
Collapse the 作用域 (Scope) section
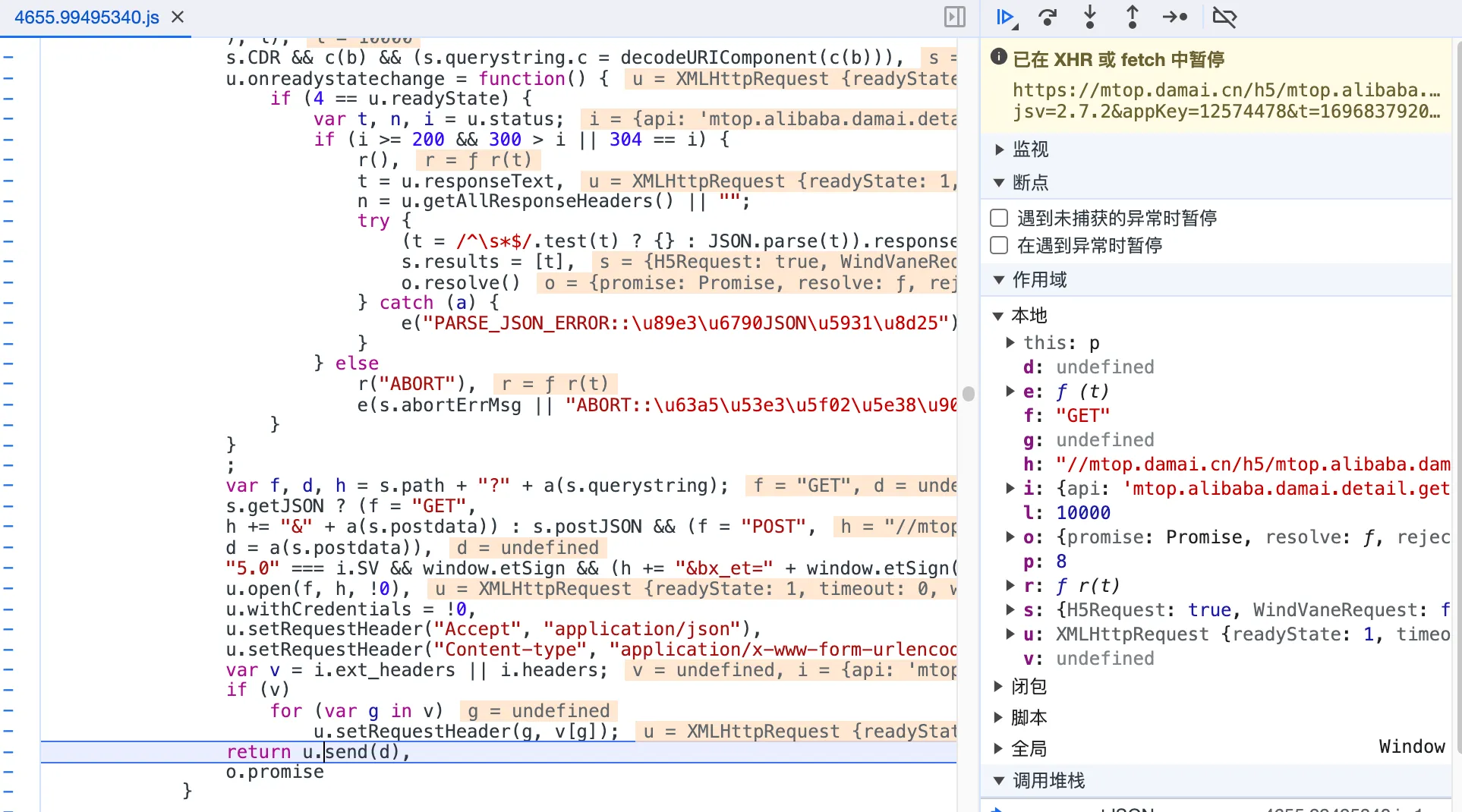1000,280
